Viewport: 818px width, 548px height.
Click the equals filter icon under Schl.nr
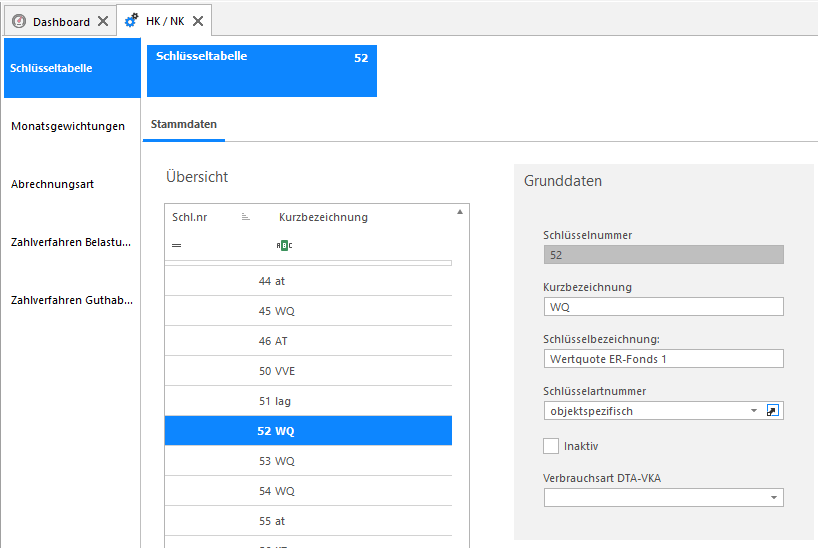tap(177, 245)
